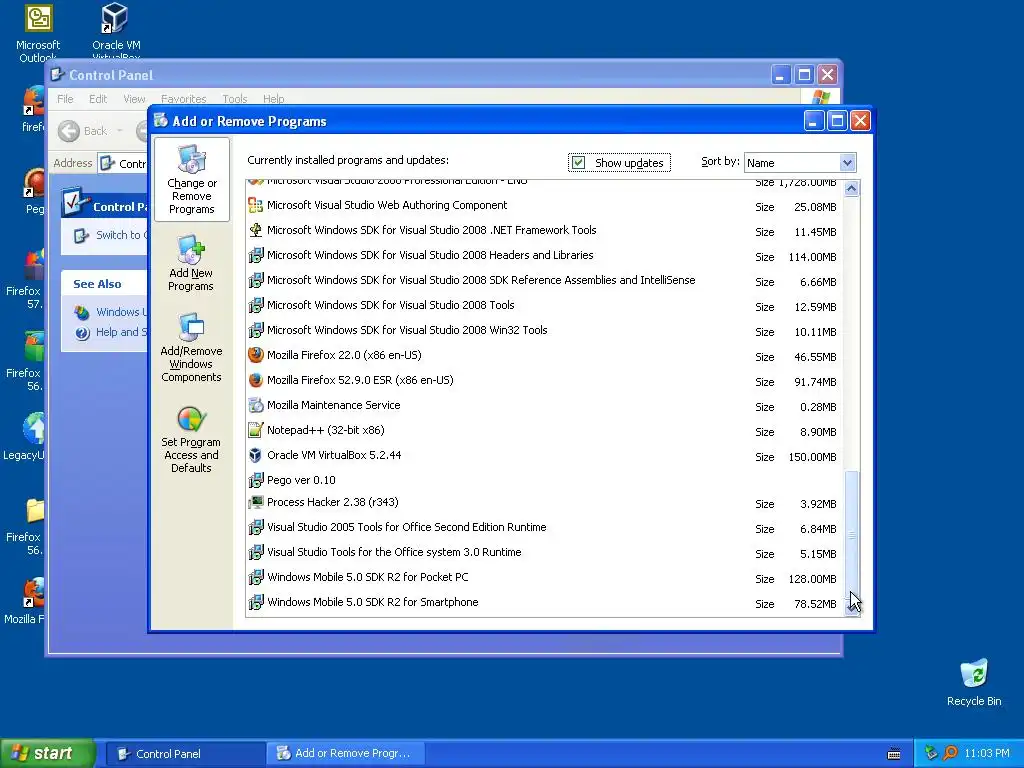This screenshot has height=768, width=1024.
Task: Click Oracle VM VirtualBox 5.2.44 list icon
Action: [x=255, y=455]
